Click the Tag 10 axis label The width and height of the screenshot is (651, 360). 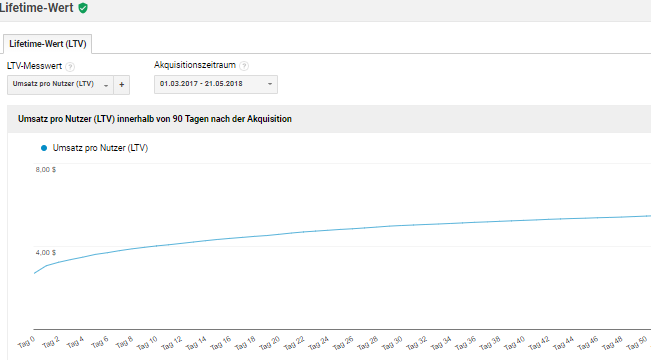click(x=147, y=343)
